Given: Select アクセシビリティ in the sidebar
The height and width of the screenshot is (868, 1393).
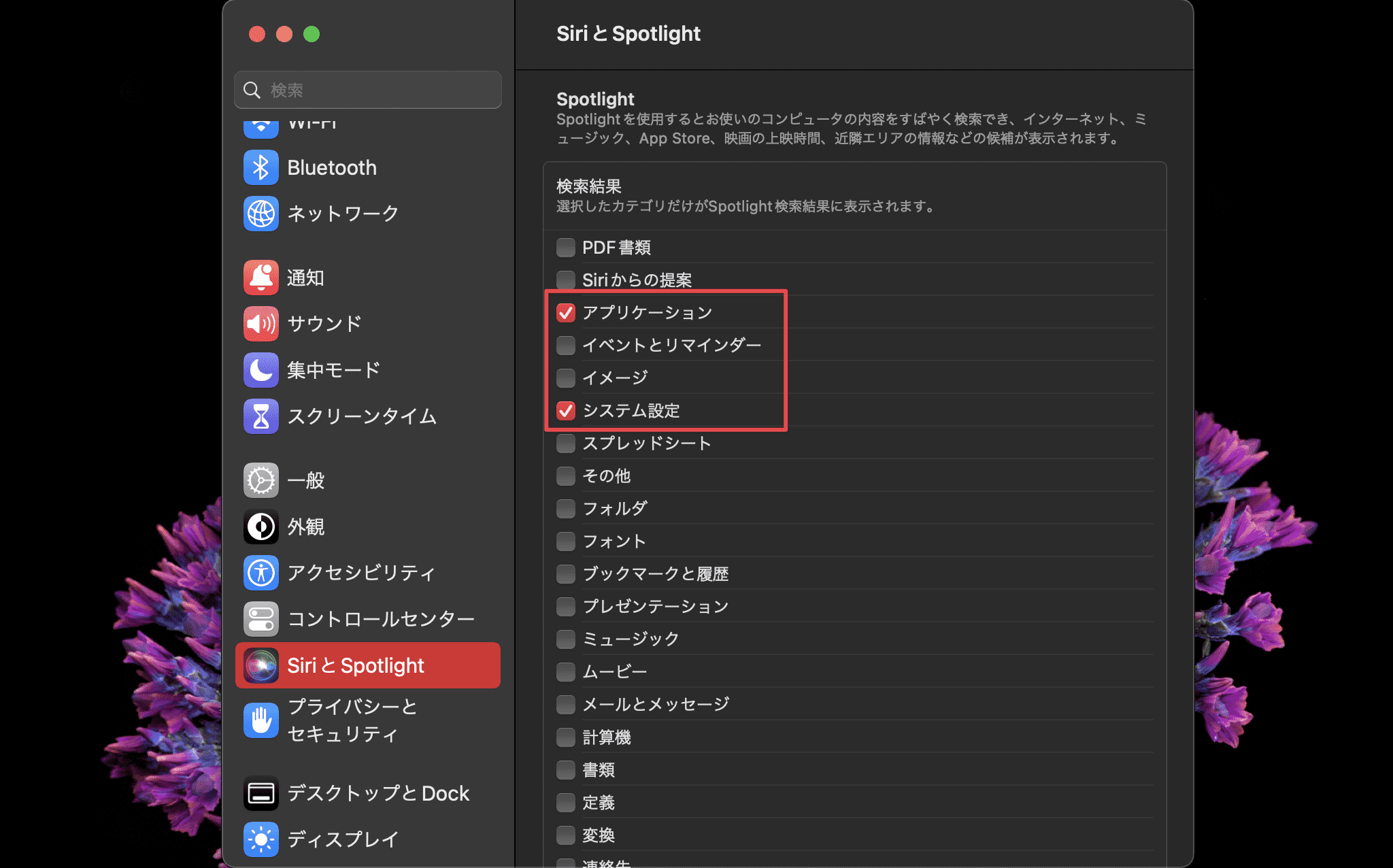Looking at the screenshot, I should [361, 573].
